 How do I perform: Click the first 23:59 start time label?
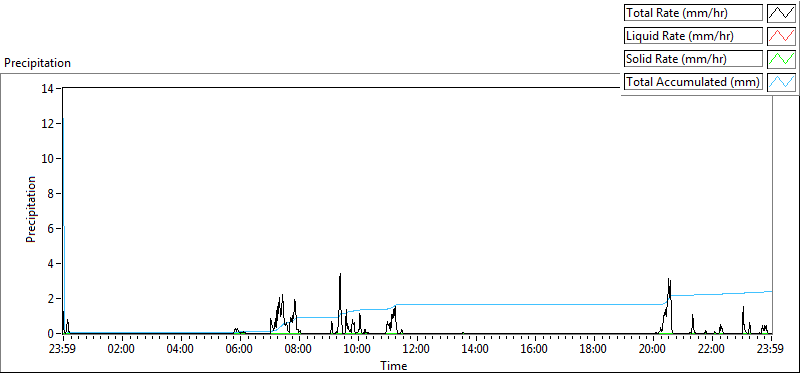(x=63, y=350)
